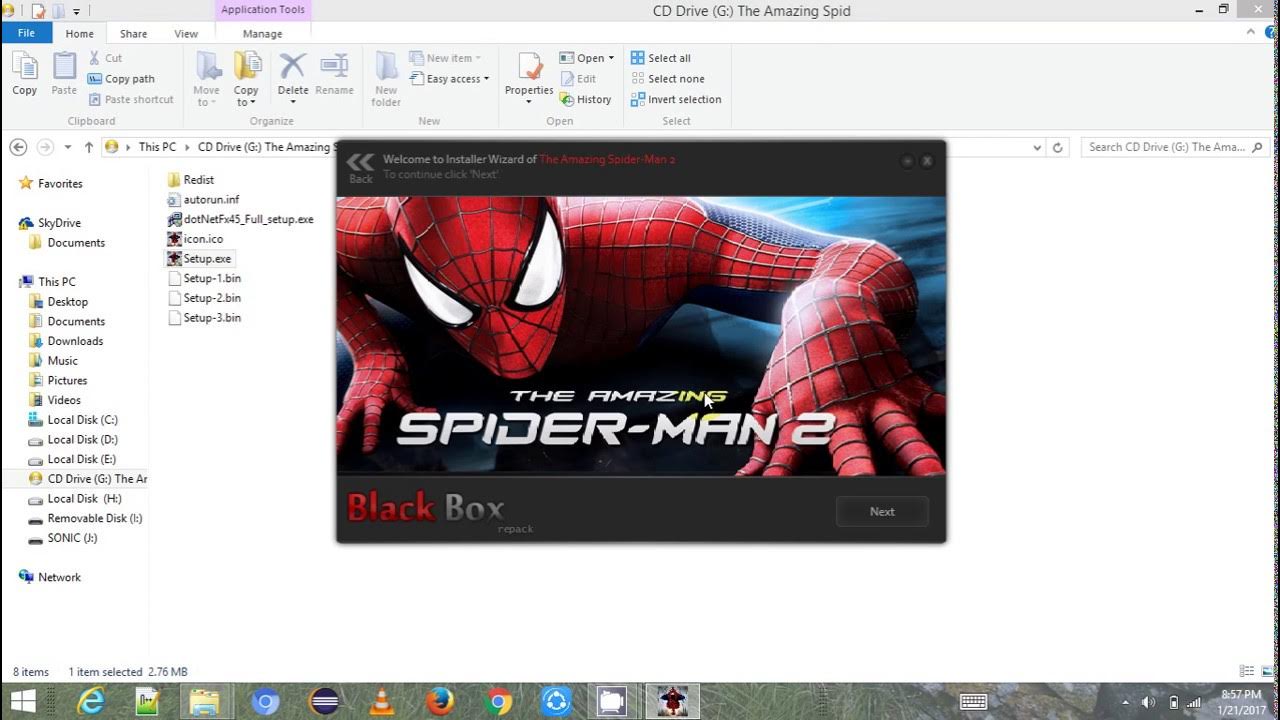The height and width of the screenshot is (720, 1280).
Task: Open the Copy to menu
Action: coord(246,80)
